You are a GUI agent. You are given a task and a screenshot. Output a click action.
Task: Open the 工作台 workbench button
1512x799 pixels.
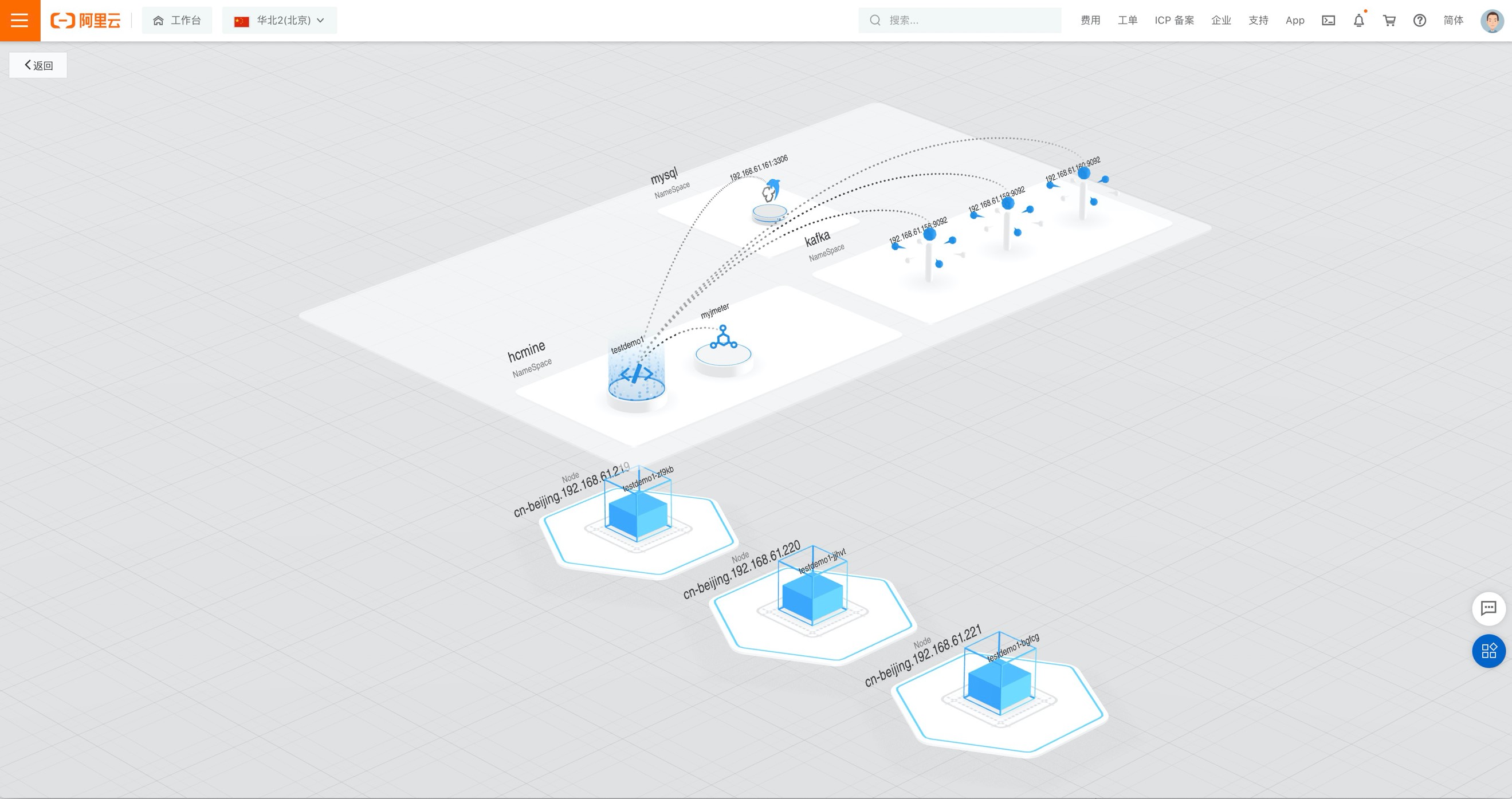pos(176,21)
